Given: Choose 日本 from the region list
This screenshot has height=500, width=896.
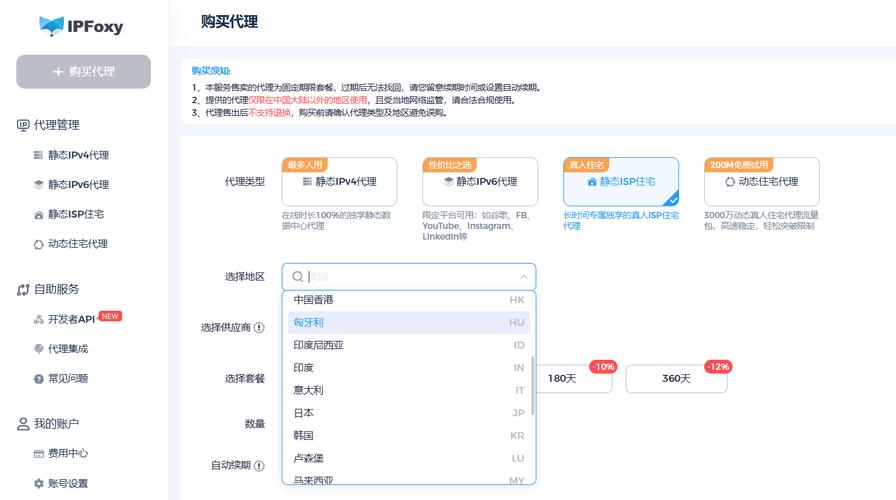Looking at the screenshot, I should [409, 413].
